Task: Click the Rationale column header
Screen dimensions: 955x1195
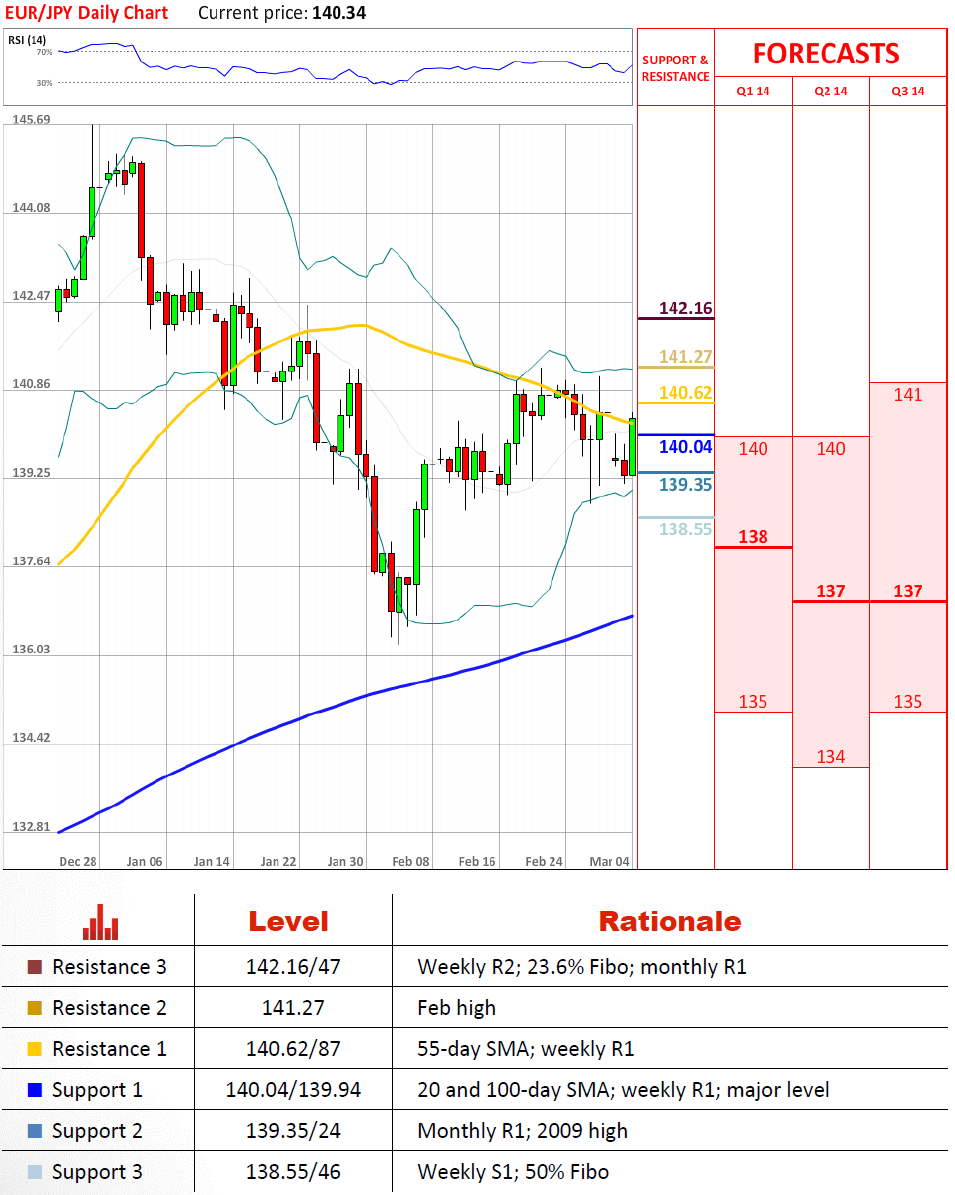Action: (669, 922)
